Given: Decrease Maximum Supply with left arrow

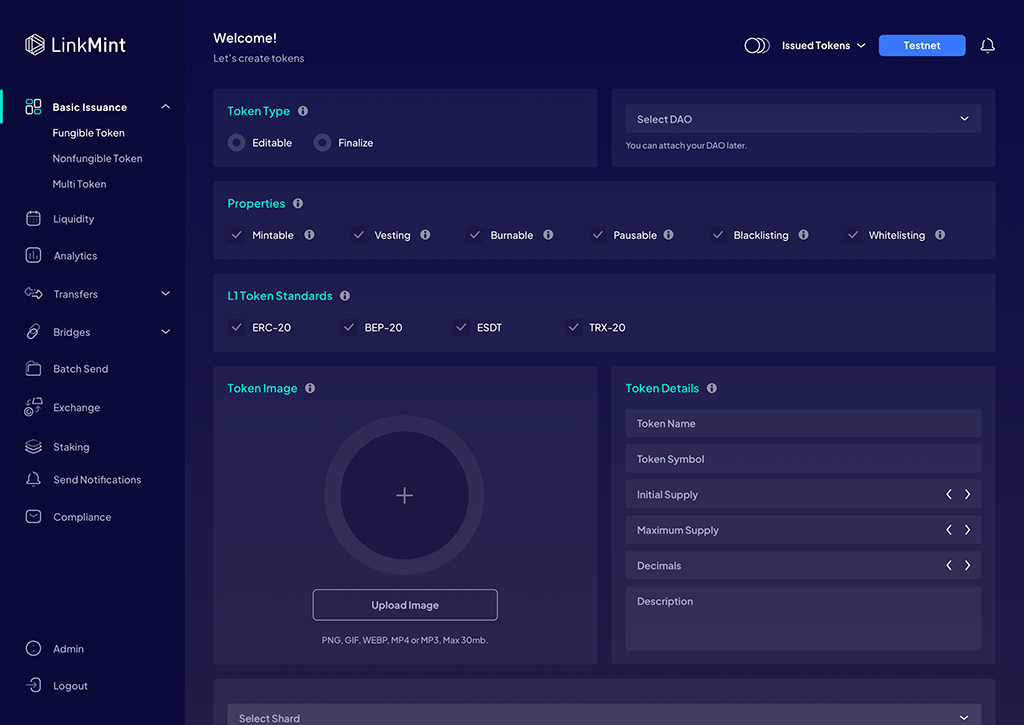Looking at the screenshot, I should pyautogui.click(x=949, y=530).
